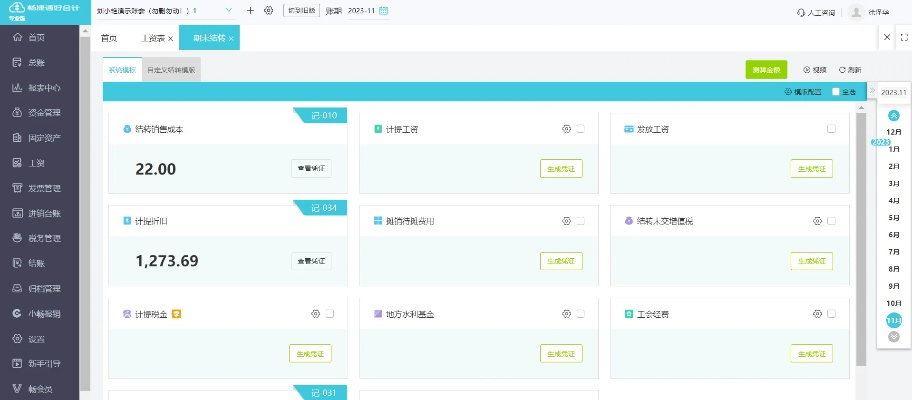
Task: Collapse the month panel with double-chevron
Action: [x=871, y=92]
